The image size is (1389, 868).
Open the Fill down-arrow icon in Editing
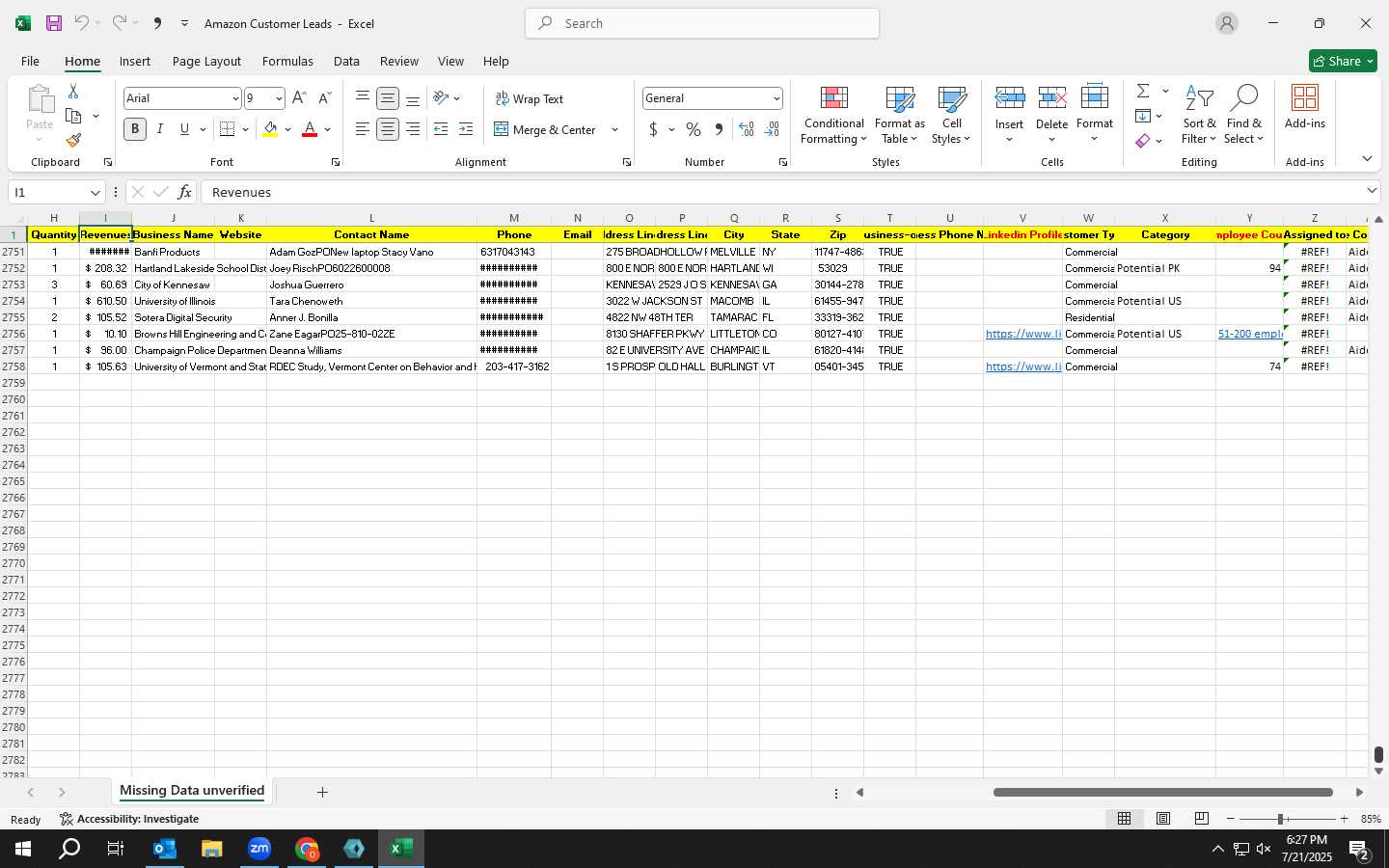tap(1143, 116)
